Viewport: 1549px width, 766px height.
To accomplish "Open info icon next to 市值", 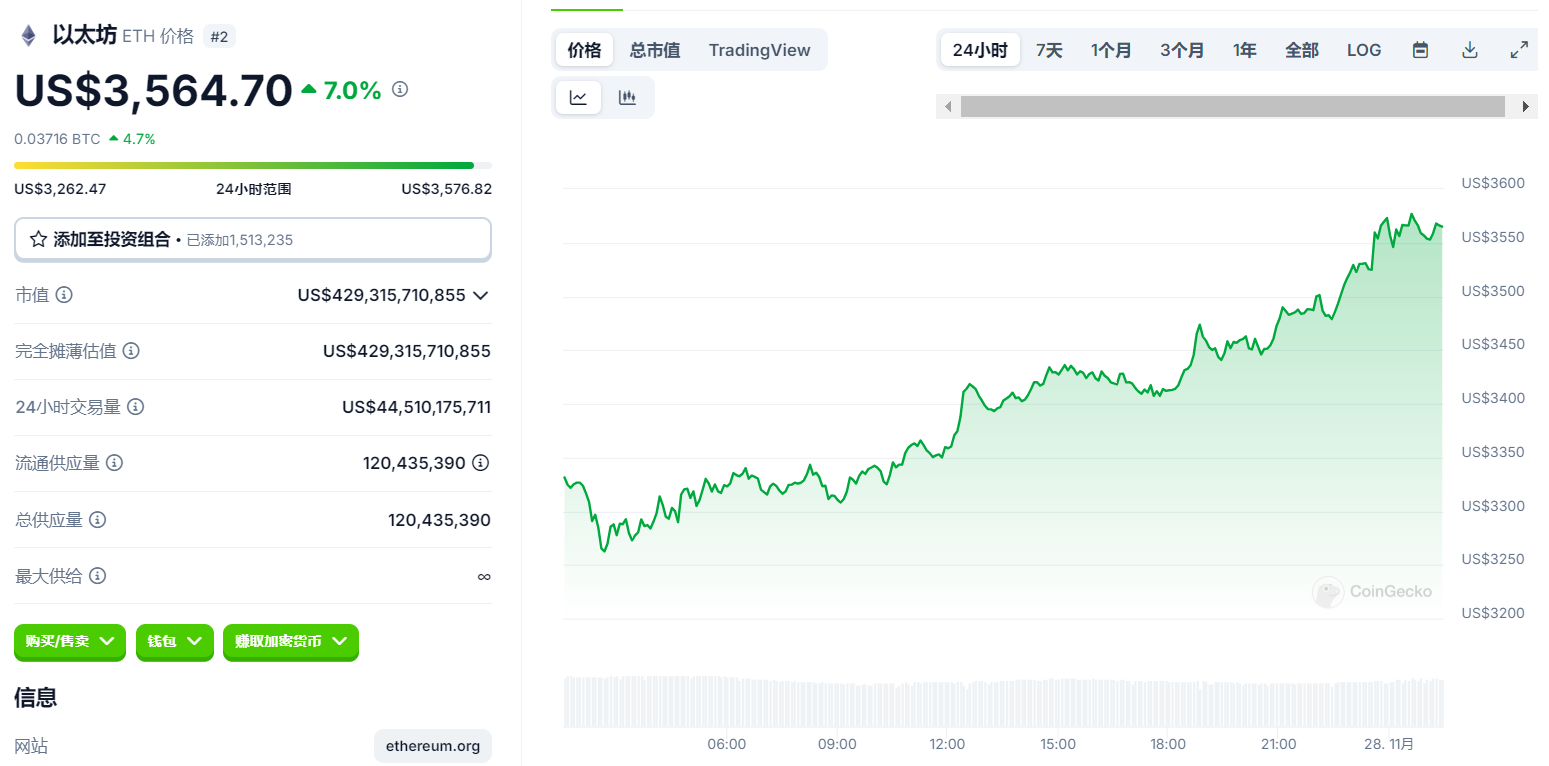I will tap(64, 295).
